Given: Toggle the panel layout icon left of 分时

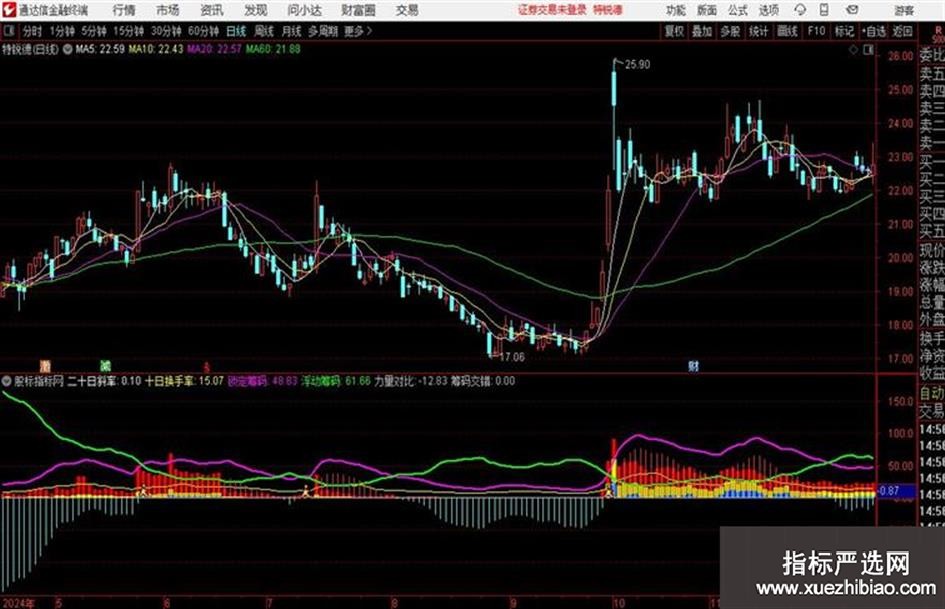Looking at the screenshot, I should pyautogui.click(x=8, y=31).
